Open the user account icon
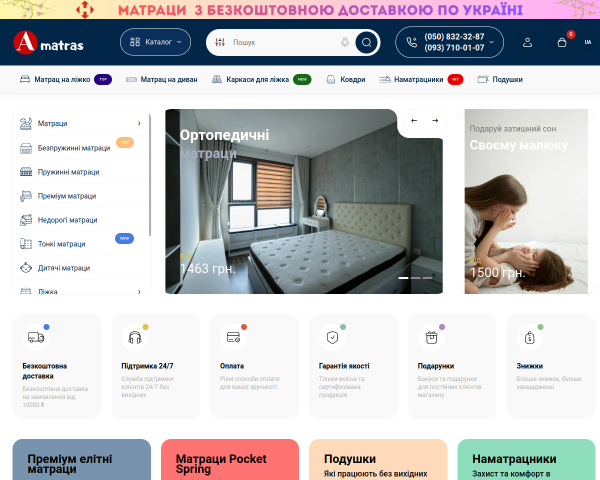This screenshot has height=480, width=600. point(527,42)
